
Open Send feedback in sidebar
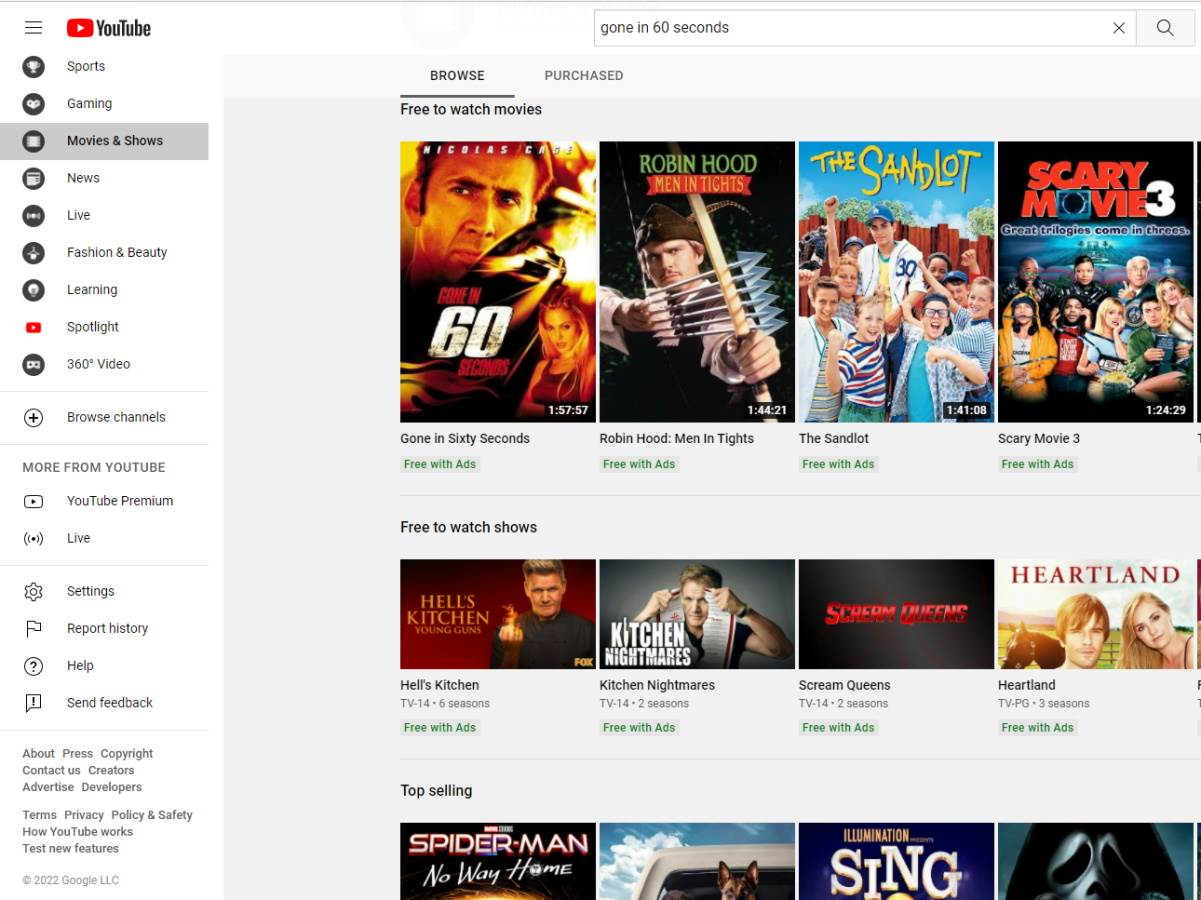point(109,703)
